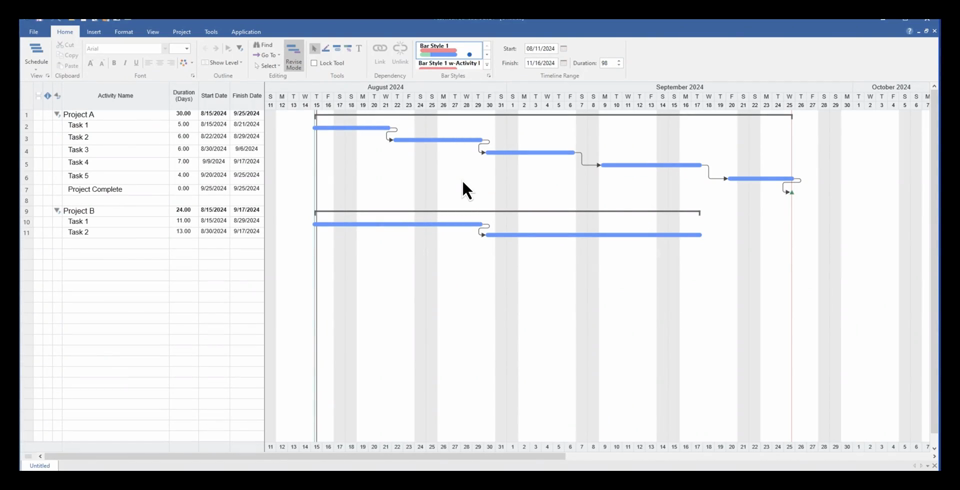Viewport: 960px width, 490px height.
Task: Click the Duration (Days) column header
Action: tap(184, 96)
